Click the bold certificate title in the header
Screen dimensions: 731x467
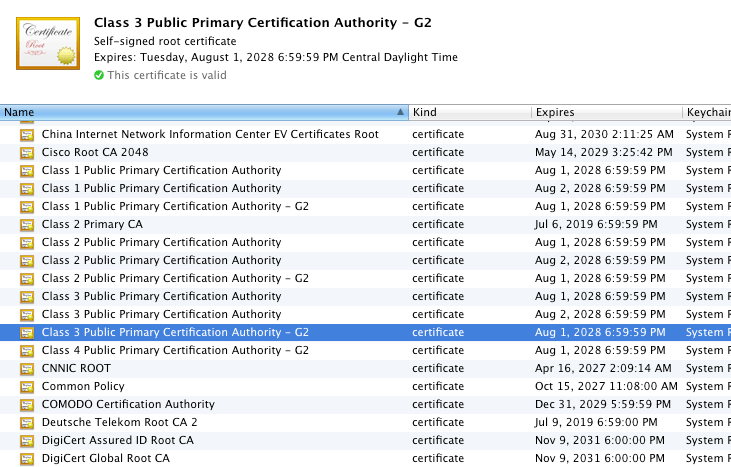262,22
